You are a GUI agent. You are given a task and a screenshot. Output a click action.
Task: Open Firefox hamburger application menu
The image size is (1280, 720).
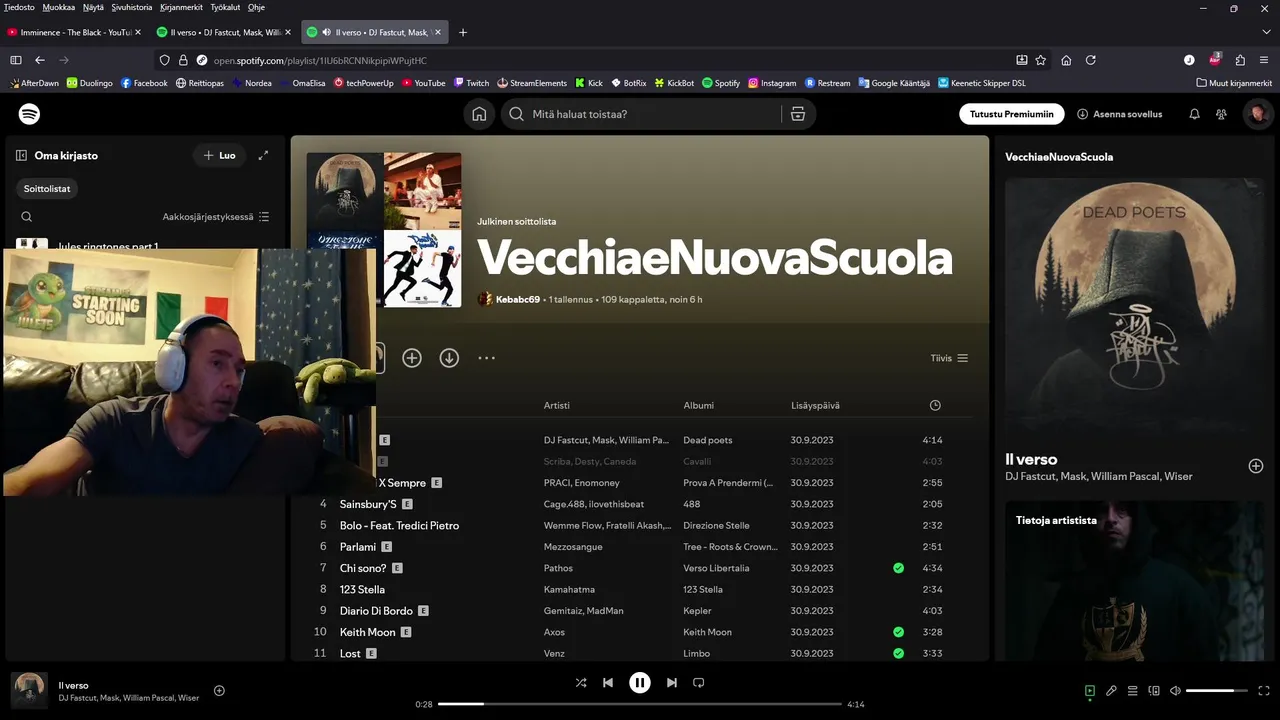(1264, 60)
